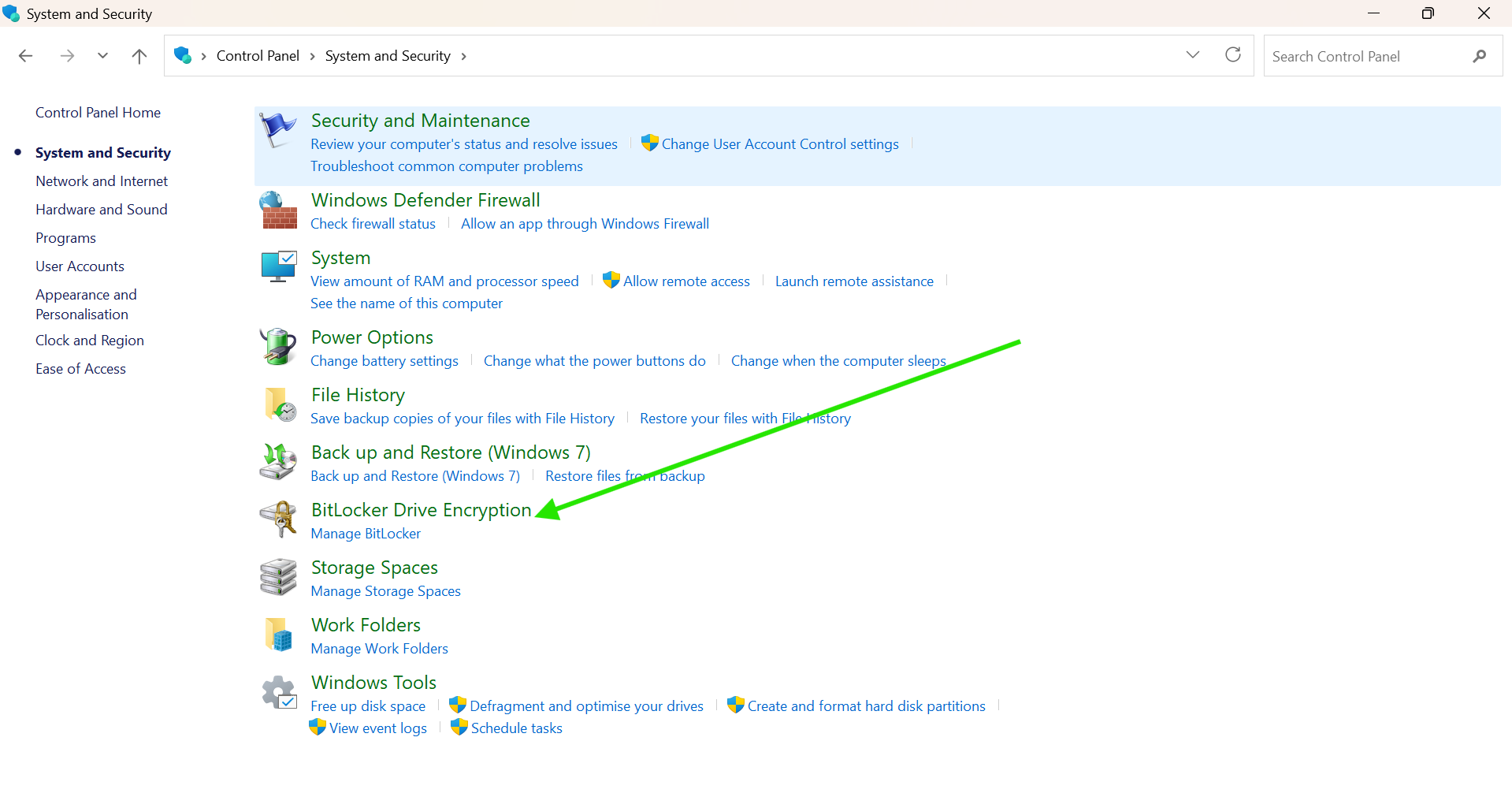Refresh the Control Panel view

[1233, 54]
